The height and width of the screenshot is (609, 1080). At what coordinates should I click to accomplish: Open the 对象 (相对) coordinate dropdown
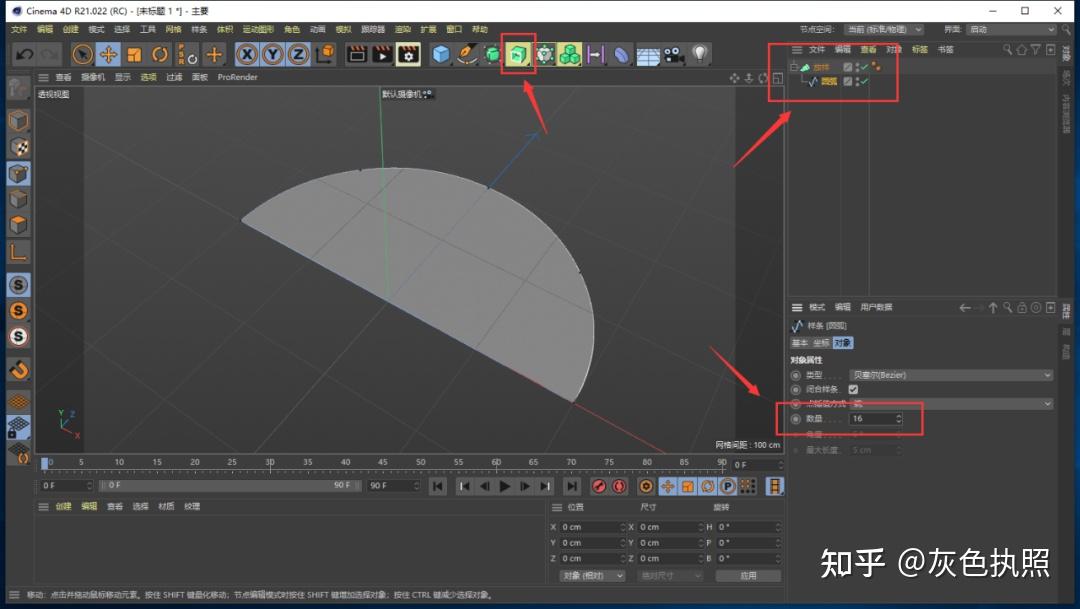pos(592,575)
